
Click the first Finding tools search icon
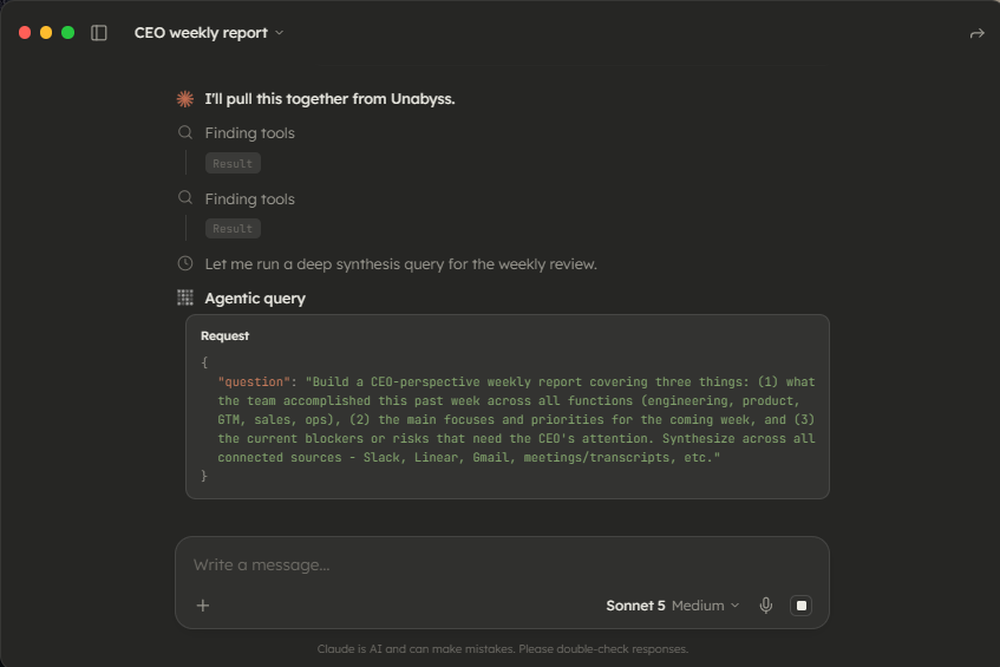[185, 133]
